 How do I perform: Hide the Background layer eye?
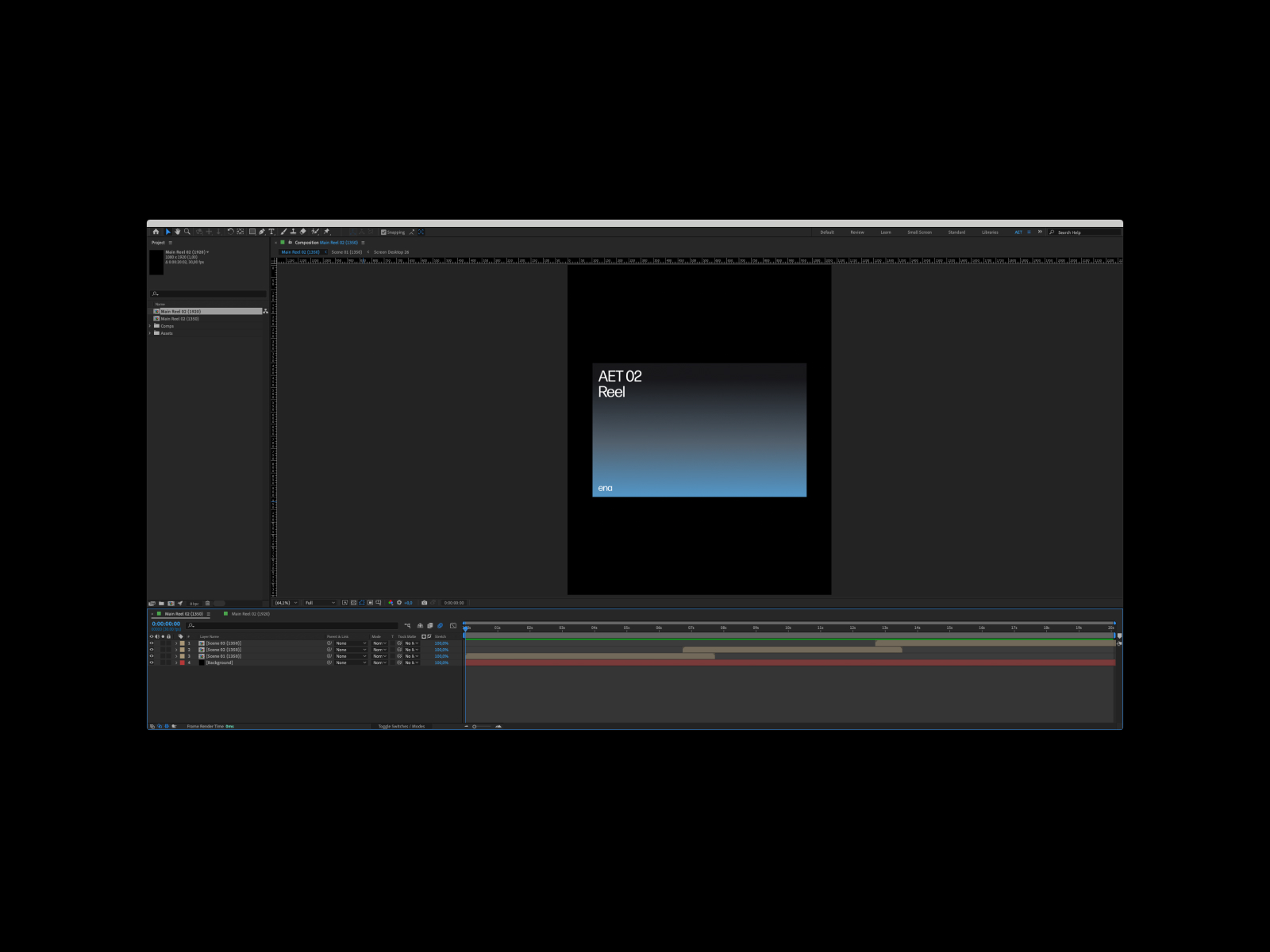152,662
